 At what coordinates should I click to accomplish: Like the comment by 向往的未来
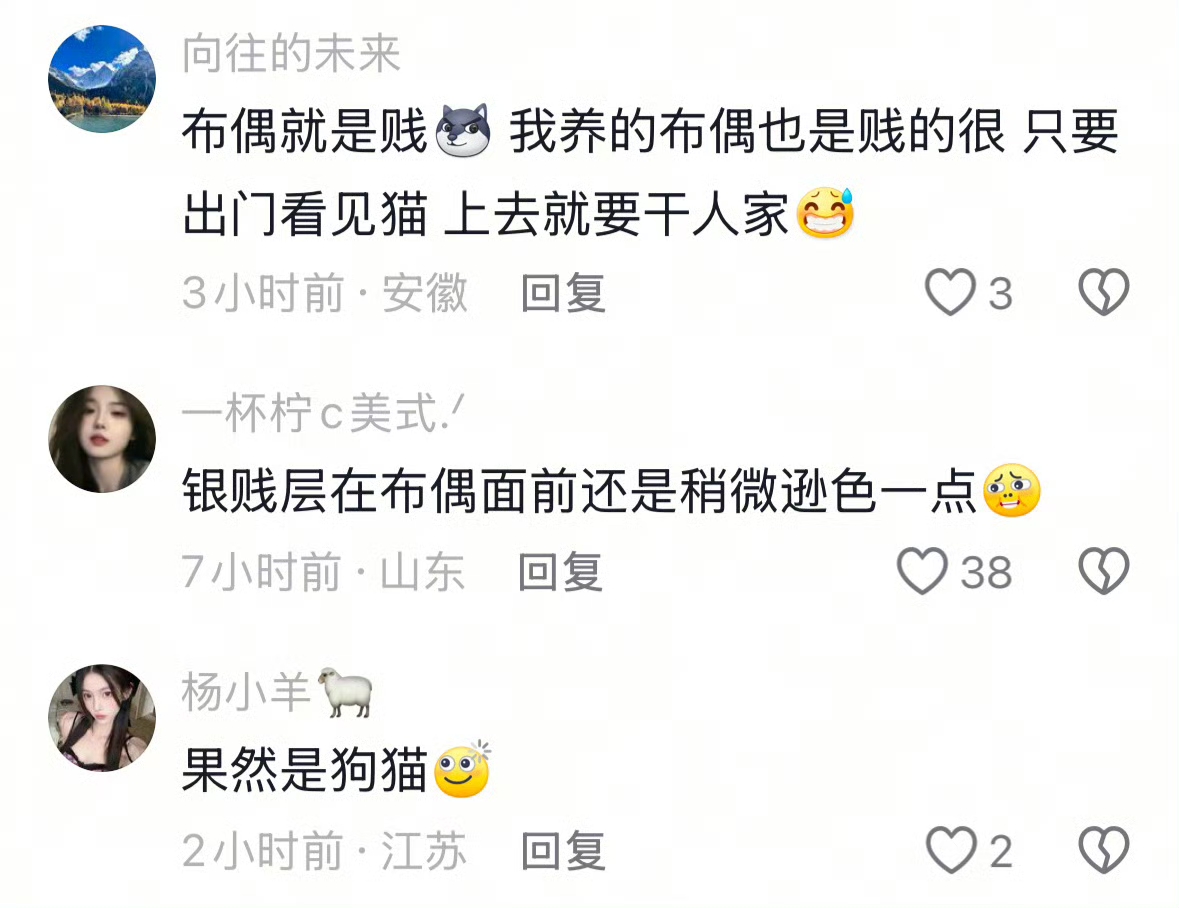point(950,292)
